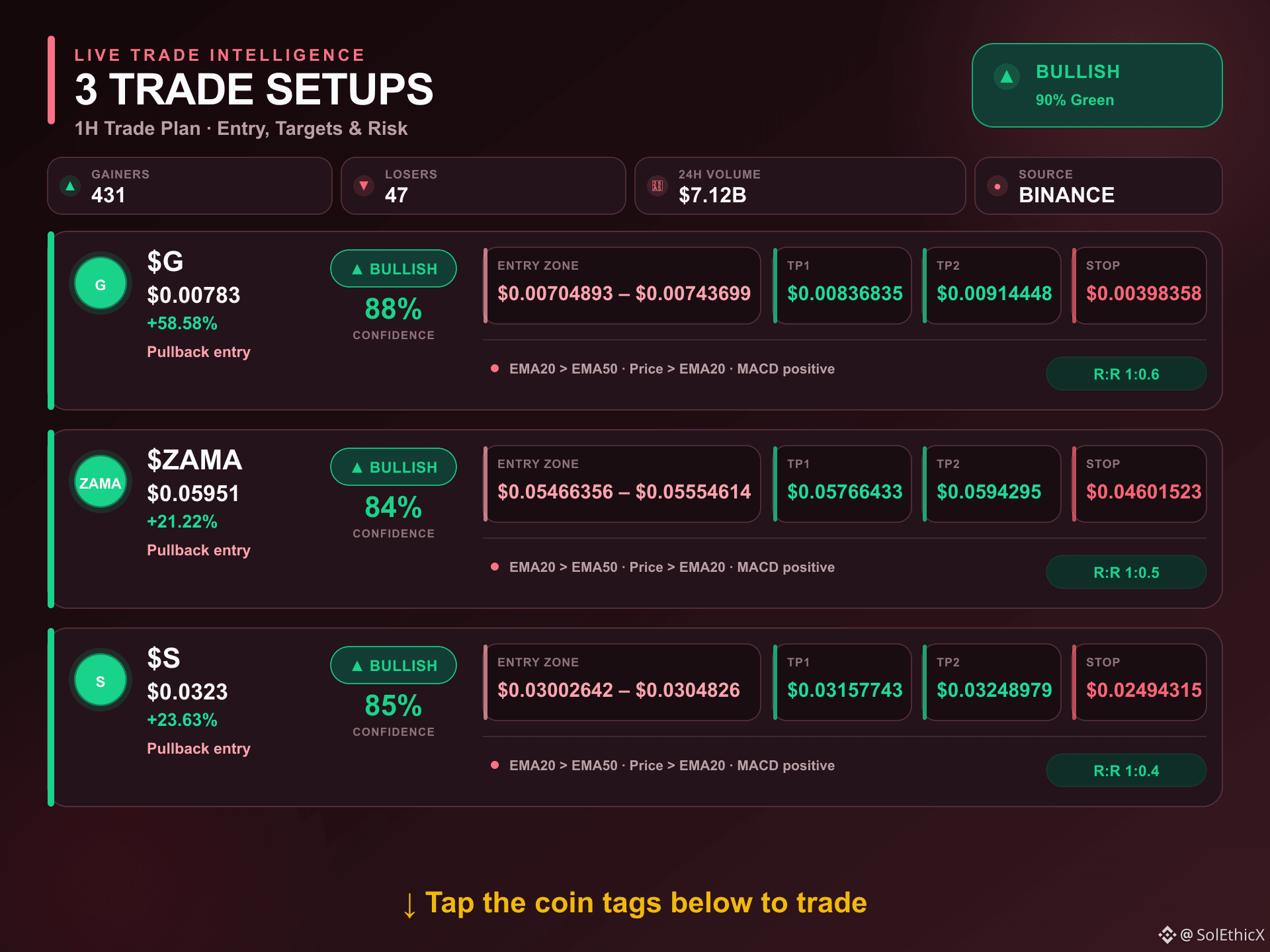Click the 24H Volume icon
1270x952 pixels.
(x=657, y=186)
